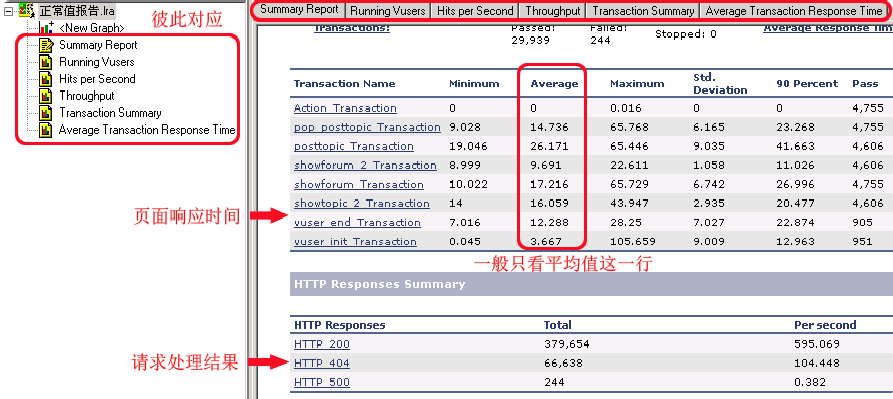Click the Transaction Summary graph icon

pyautogui.click(x=47, y=113)
